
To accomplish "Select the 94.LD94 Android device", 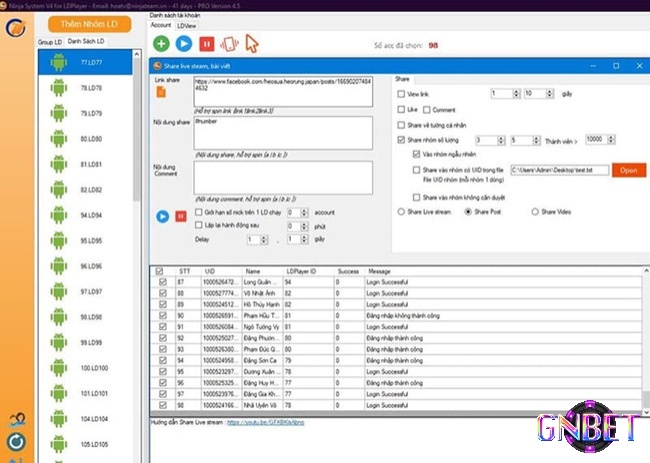I will (85, 215).
